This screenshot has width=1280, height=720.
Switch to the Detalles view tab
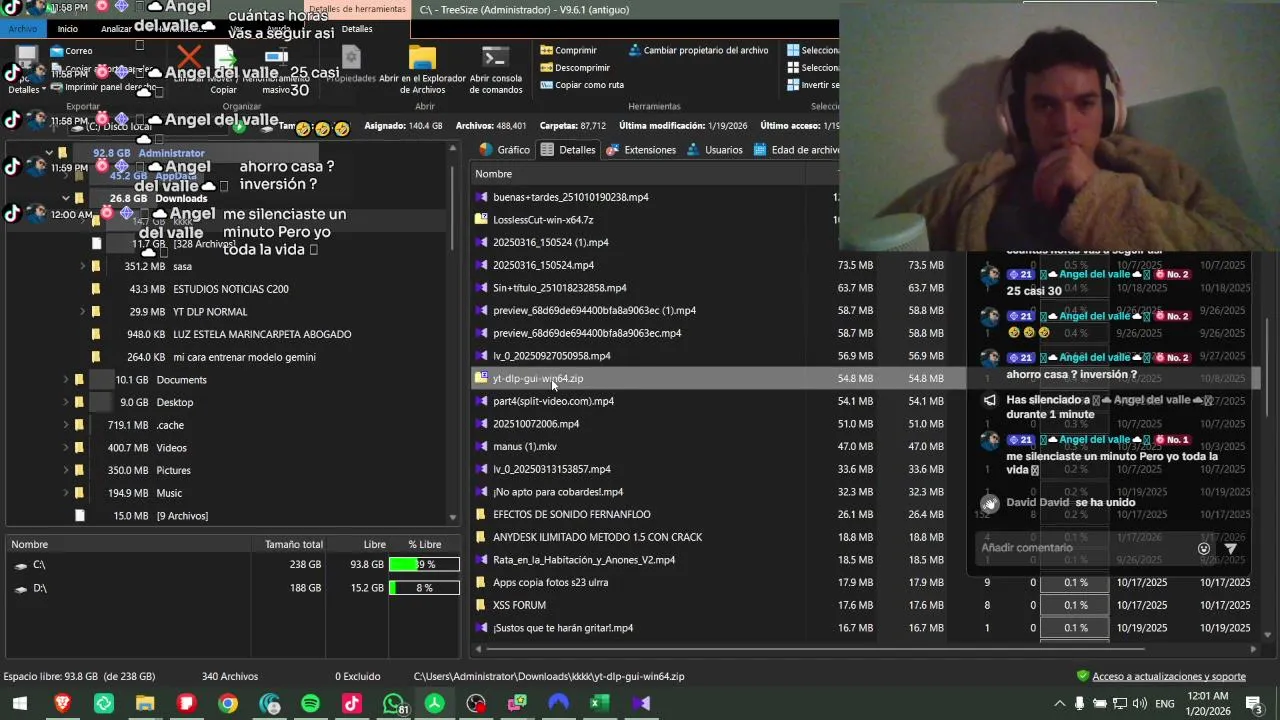(x=568, y=150)
